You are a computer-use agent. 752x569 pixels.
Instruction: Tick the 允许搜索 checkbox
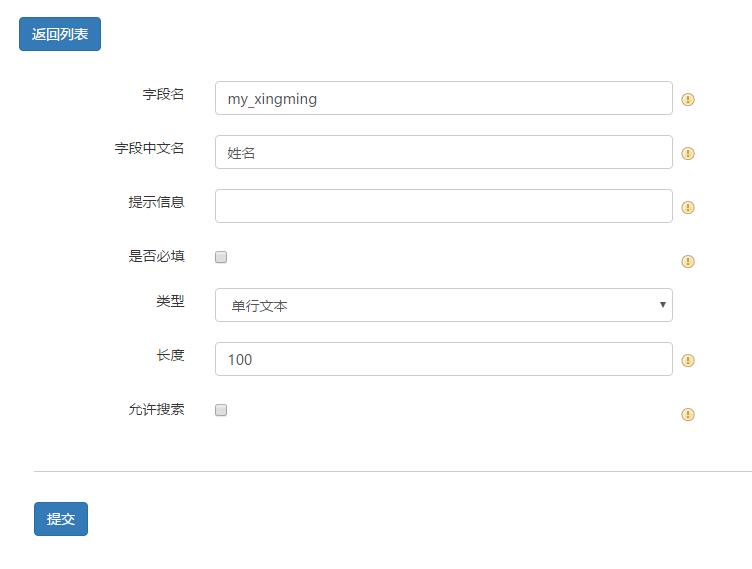pyautogui.click(x=221, y=410)
